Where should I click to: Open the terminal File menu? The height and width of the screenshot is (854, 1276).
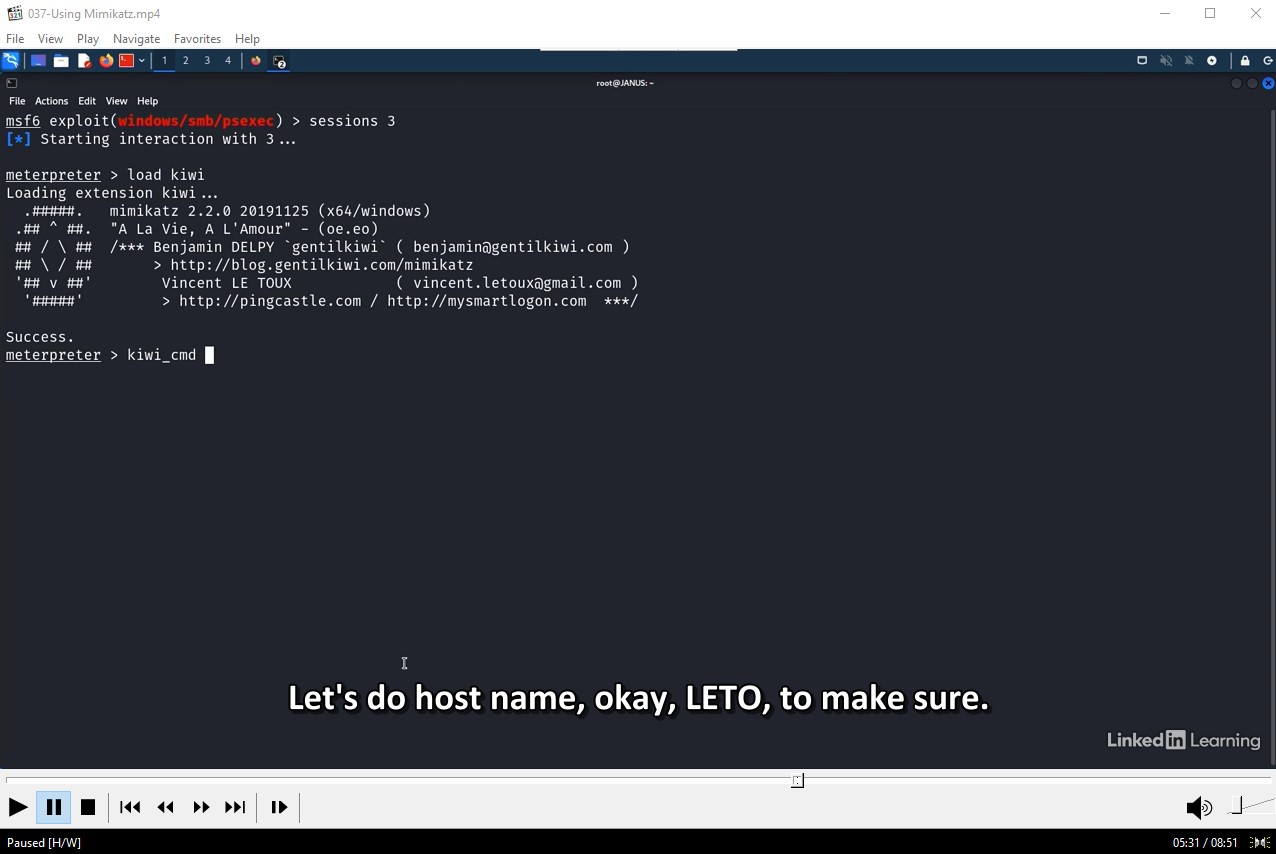point(17,101)
